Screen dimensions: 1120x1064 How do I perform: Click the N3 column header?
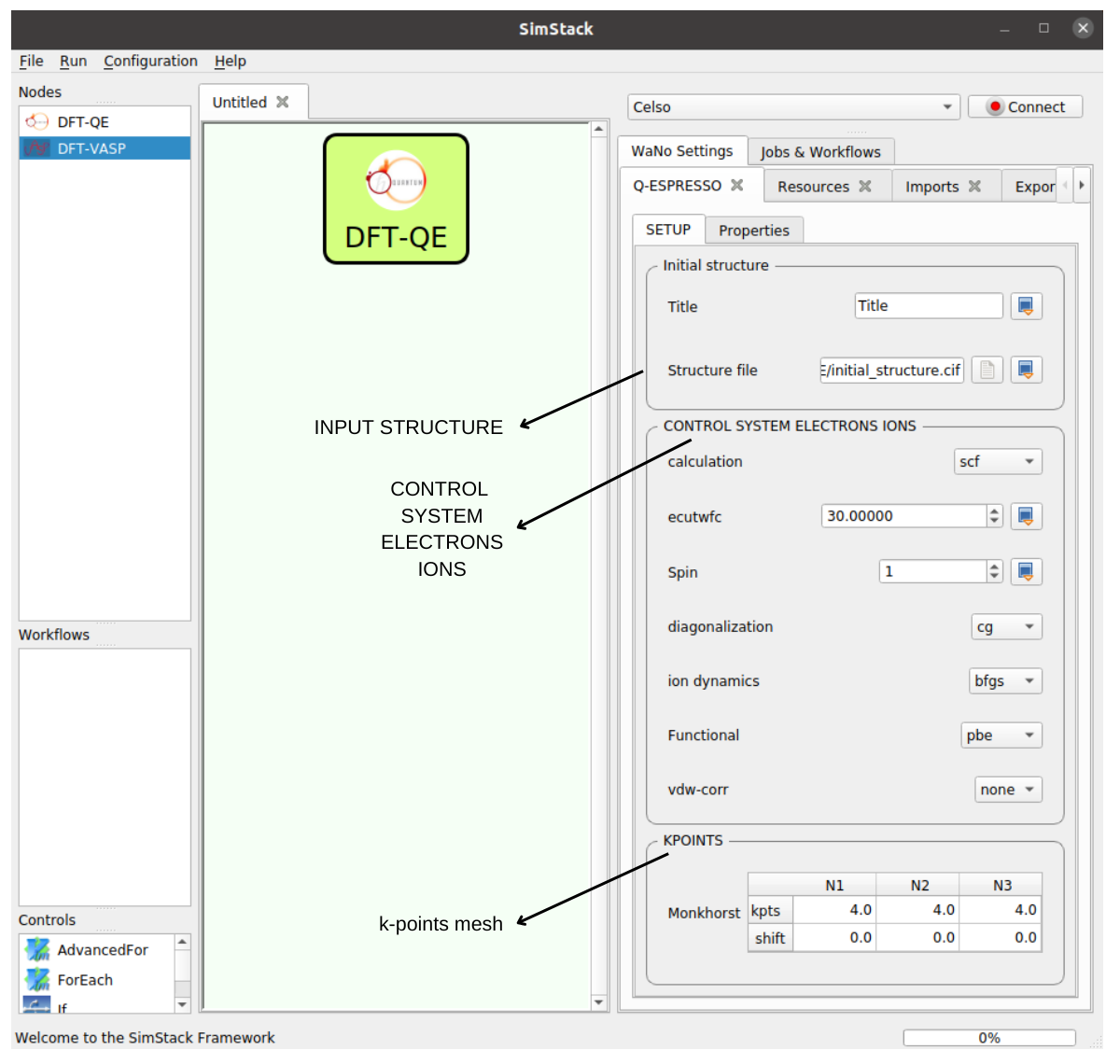click(x=1000, y=885)
